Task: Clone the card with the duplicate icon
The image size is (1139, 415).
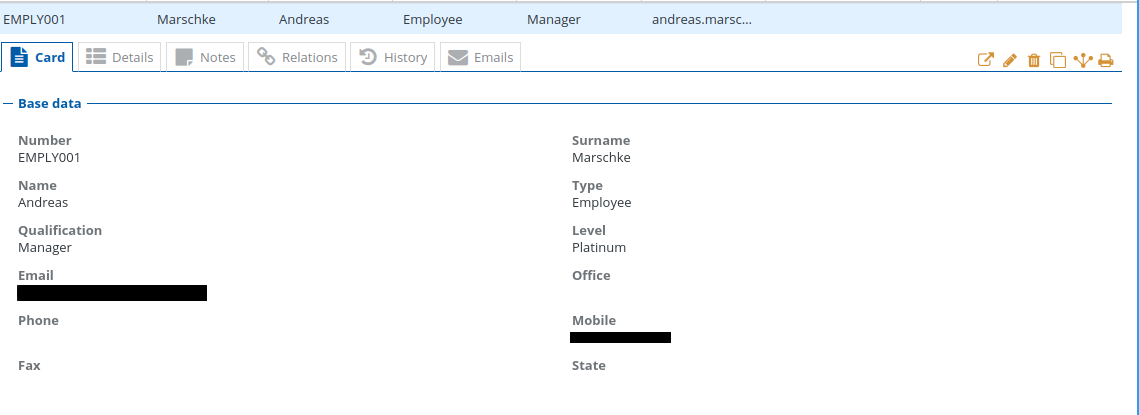Action: click(1058, 60)
